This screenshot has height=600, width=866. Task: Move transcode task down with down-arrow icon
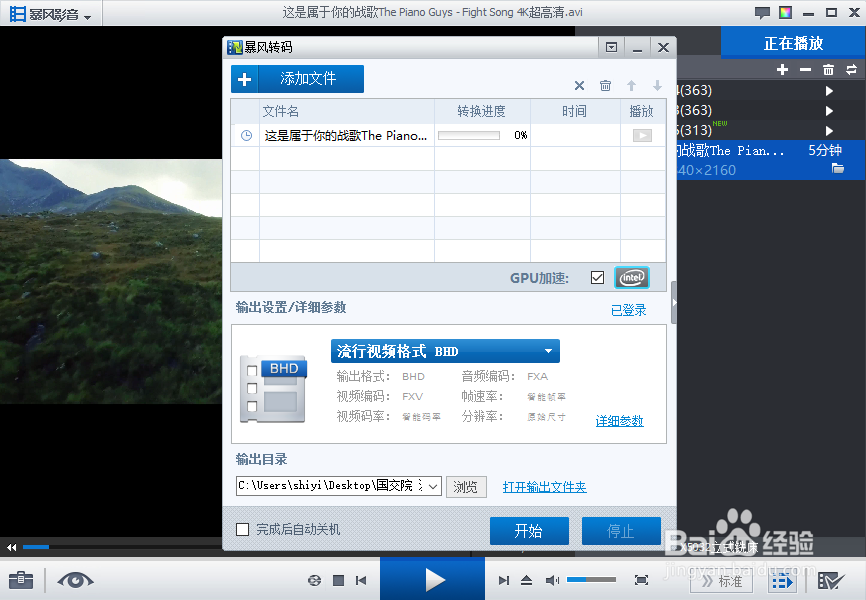pyautogui.click(x=657, y=86)
